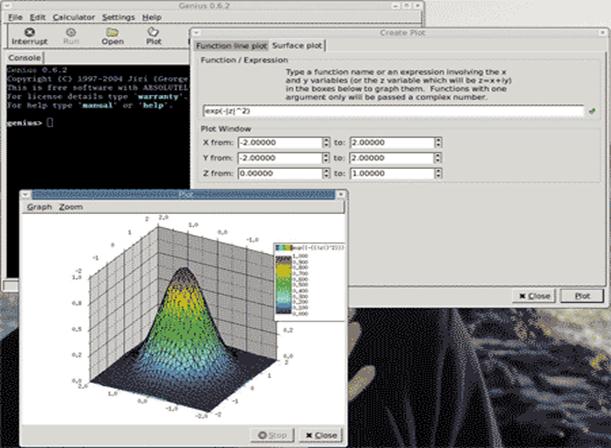Adjust the Y to spinner arrows

(438, 158)
